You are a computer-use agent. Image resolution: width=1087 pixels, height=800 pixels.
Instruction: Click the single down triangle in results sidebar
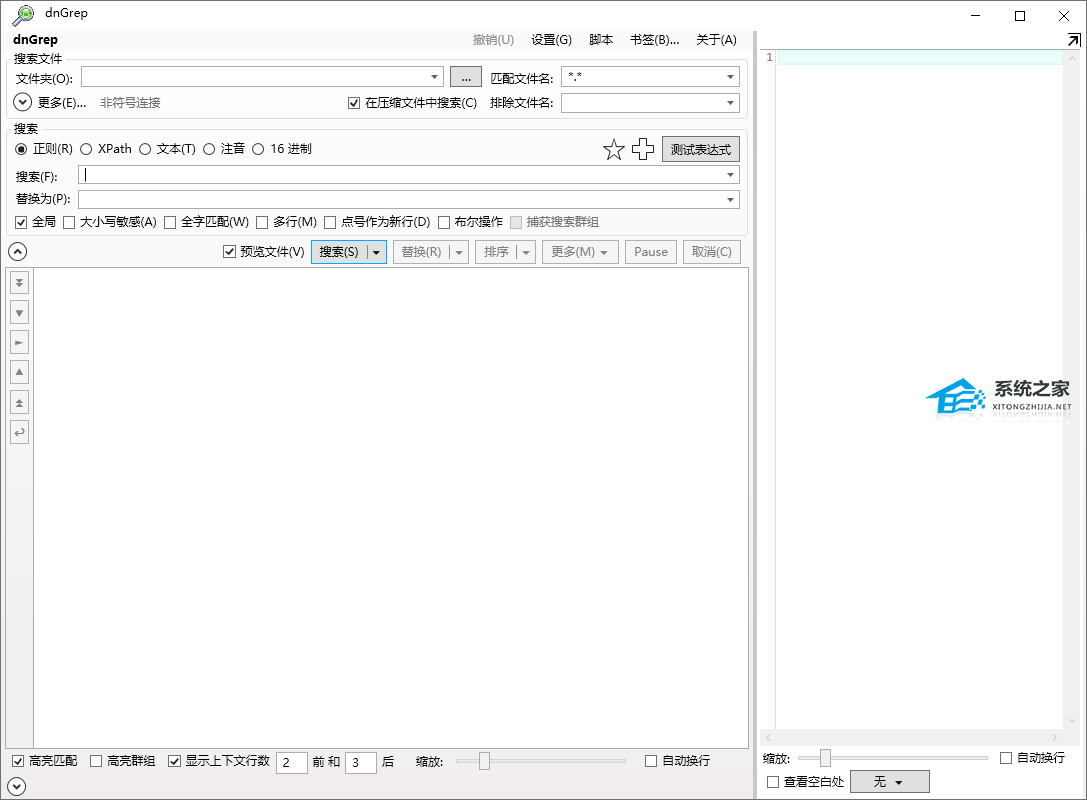tap(19, 312)
